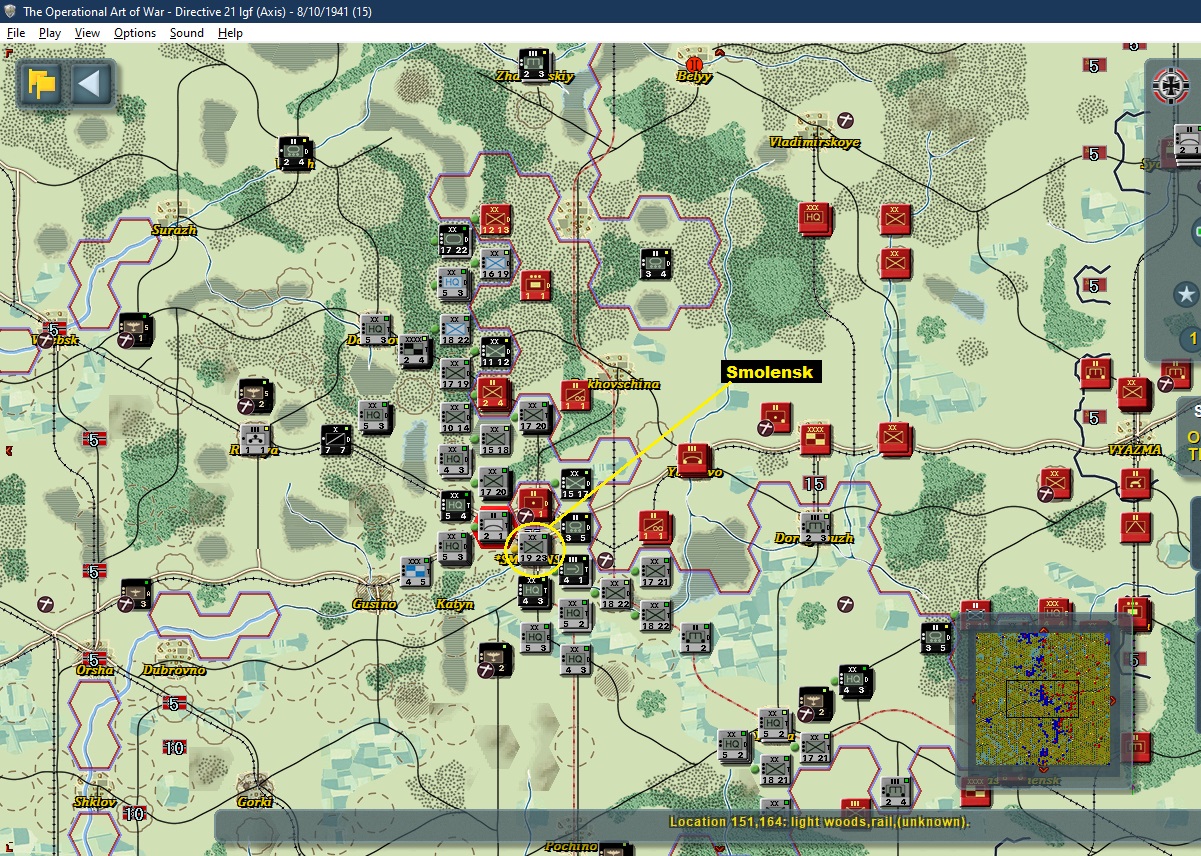Open the File menu

[16, 33]
